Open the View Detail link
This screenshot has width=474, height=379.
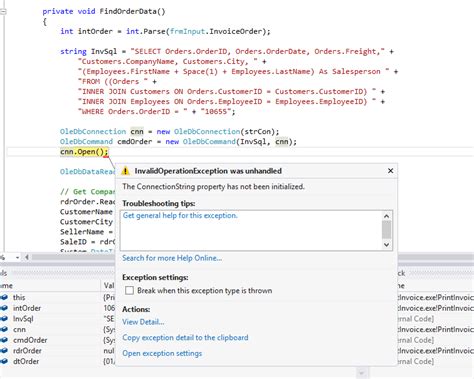pos(143,322)
